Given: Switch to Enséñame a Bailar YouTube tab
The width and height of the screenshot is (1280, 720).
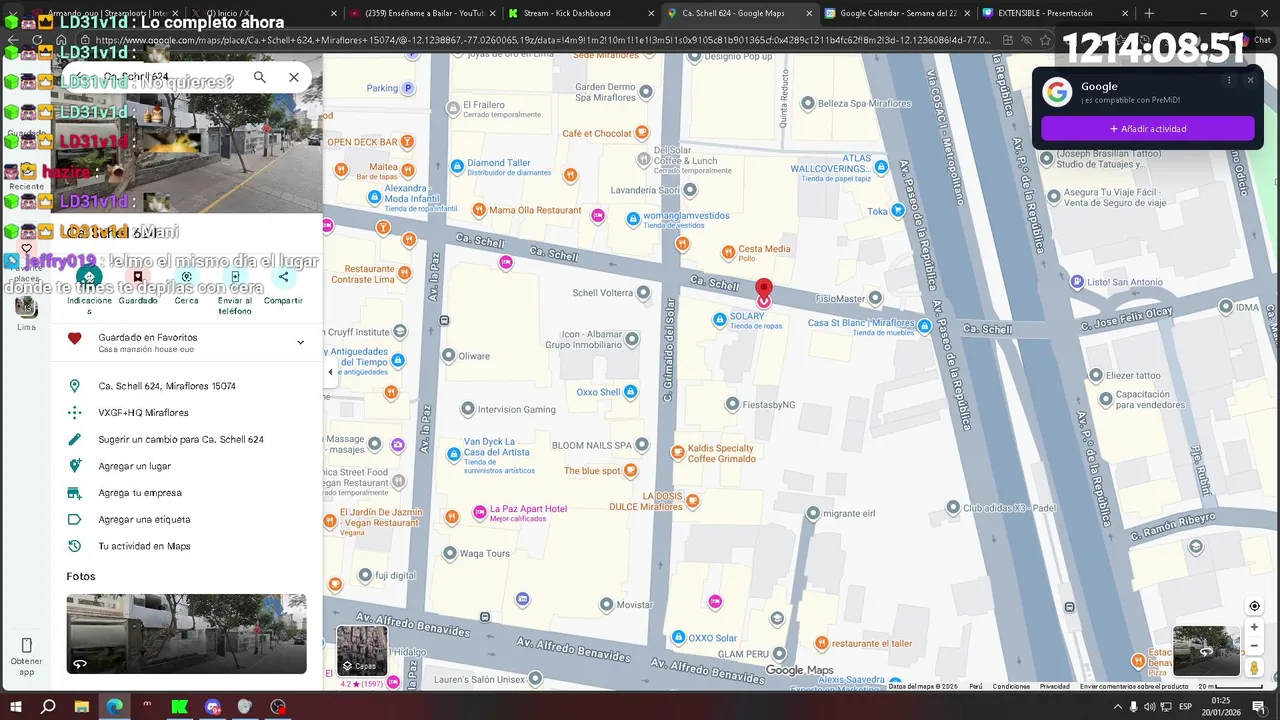Looking at the screenshot, I should (422, 14).
